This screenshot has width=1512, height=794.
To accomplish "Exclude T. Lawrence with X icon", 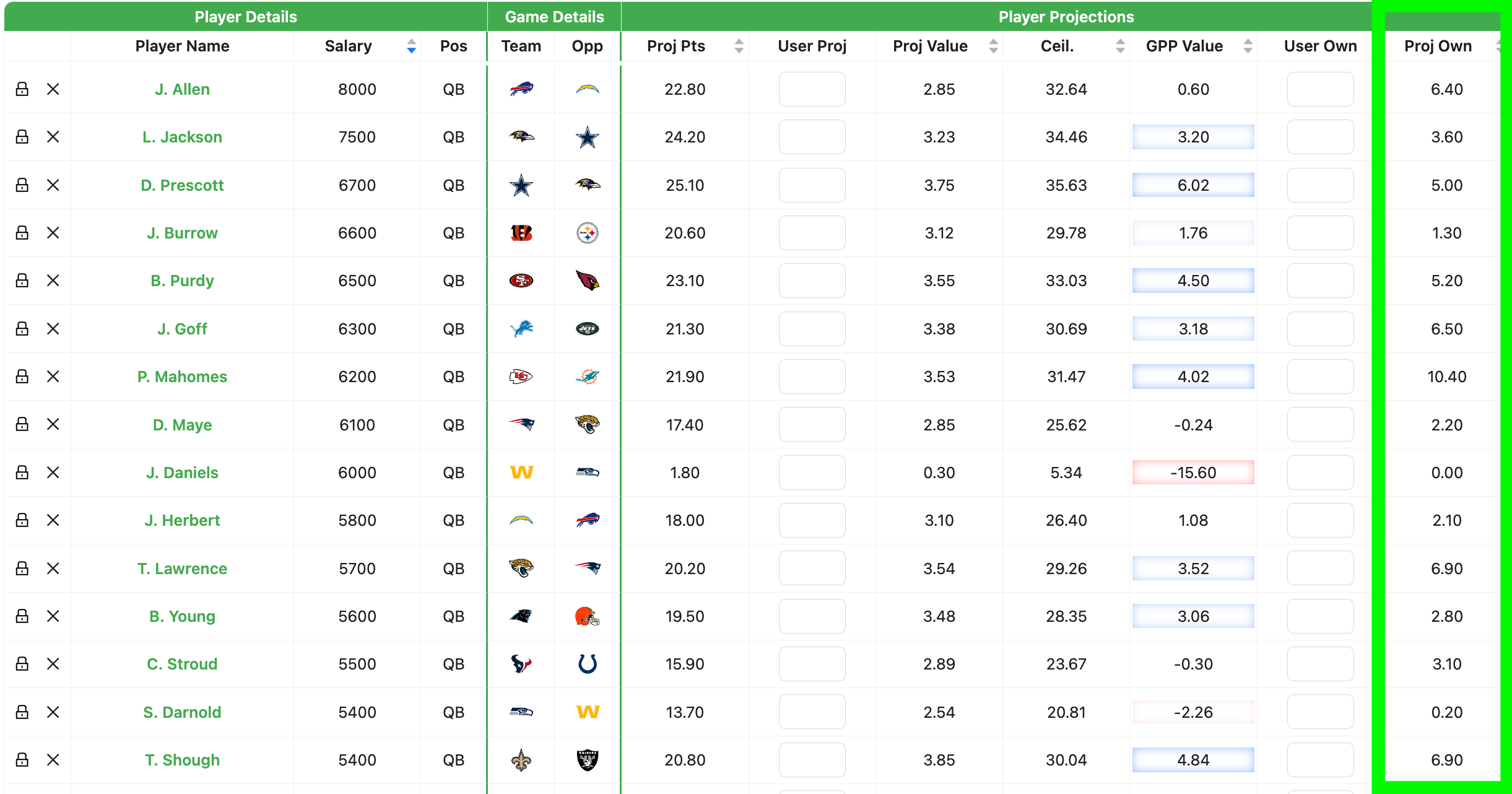I will click(53, 569).
